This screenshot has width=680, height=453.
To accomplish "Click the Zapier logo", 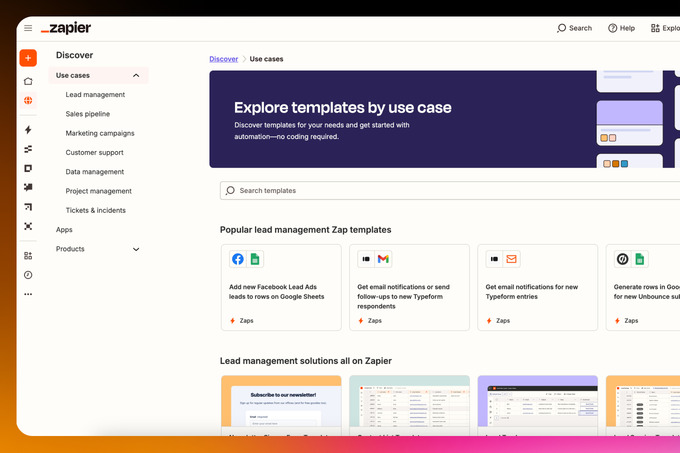I will (67, 28).
